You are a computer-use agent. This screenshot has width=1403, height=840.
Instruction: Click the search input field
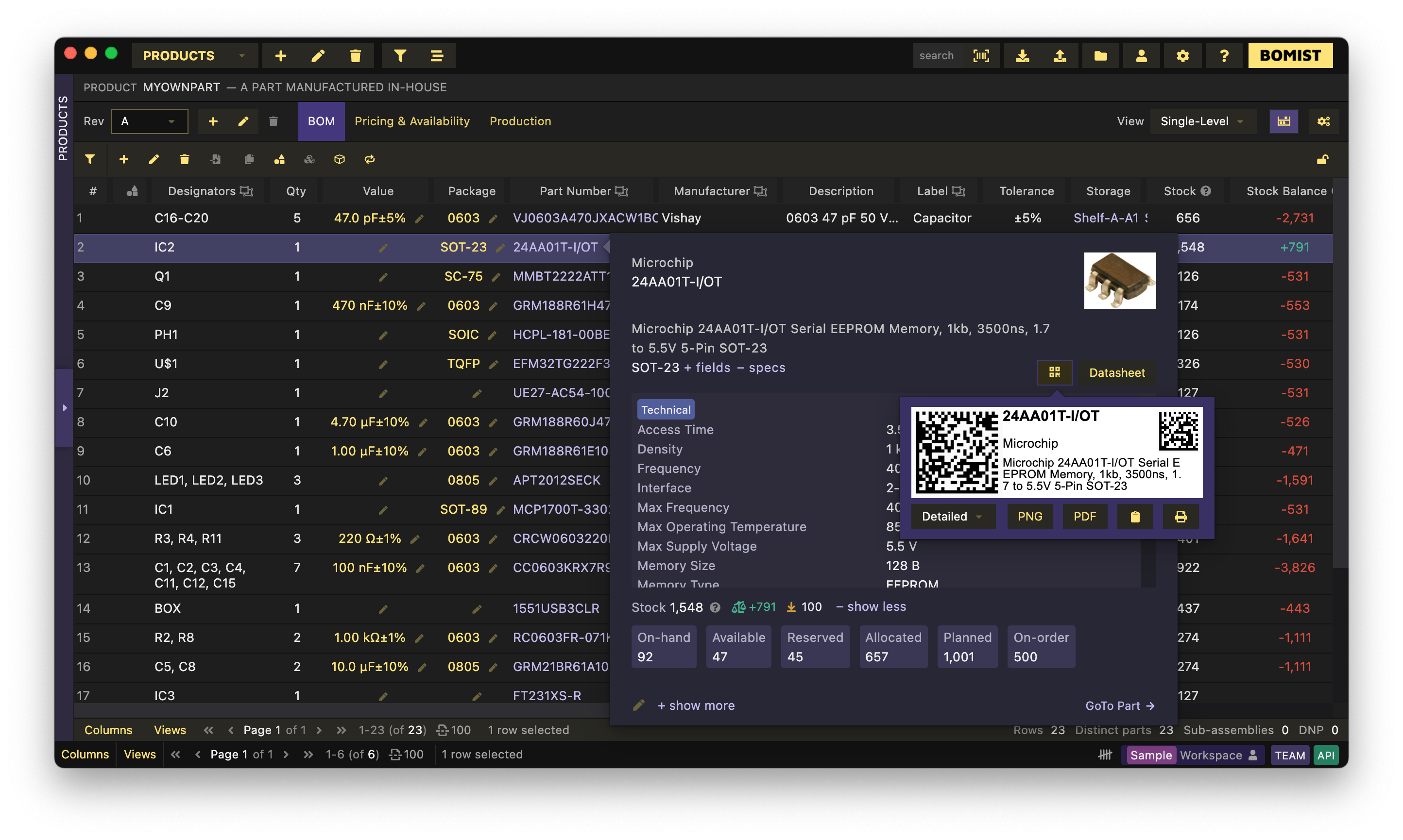coord(938,55)
